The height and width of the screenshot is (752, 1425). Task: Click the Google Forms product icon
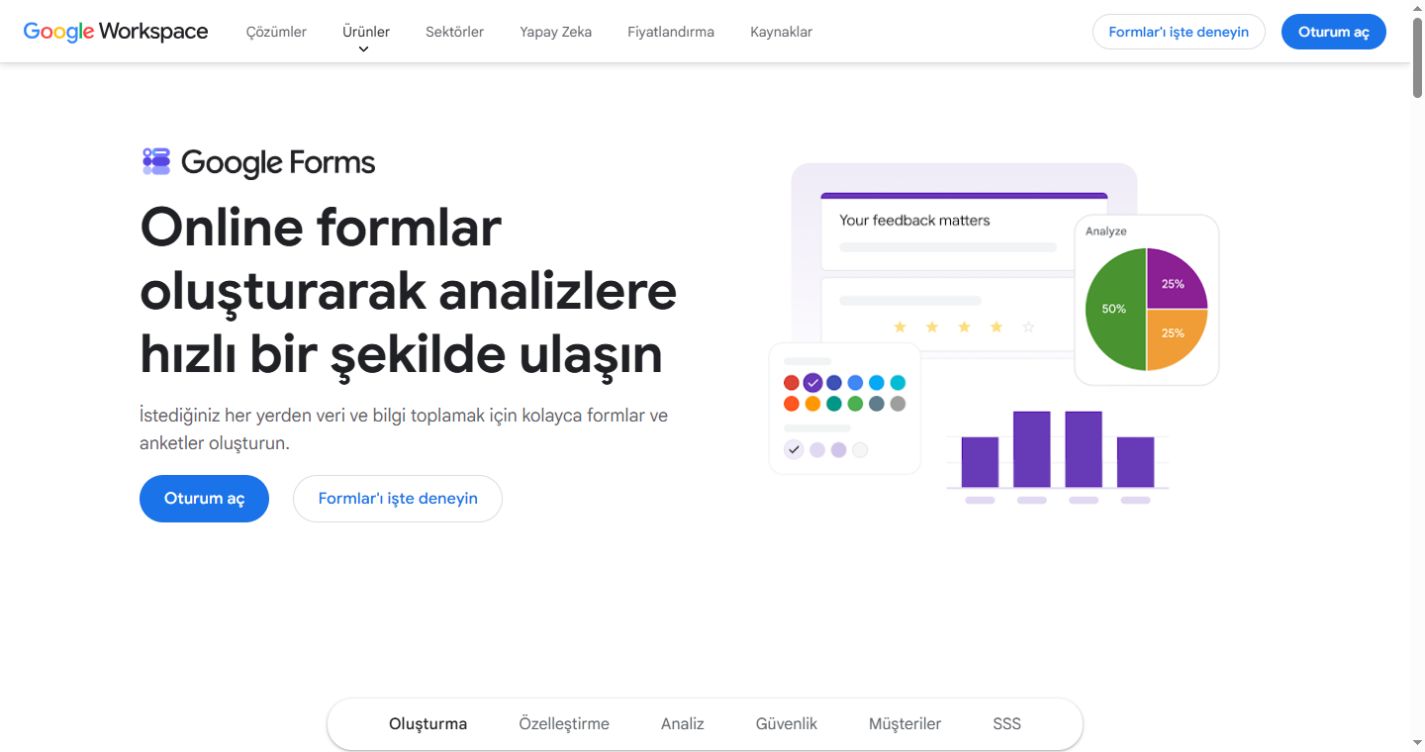(156, 161)
